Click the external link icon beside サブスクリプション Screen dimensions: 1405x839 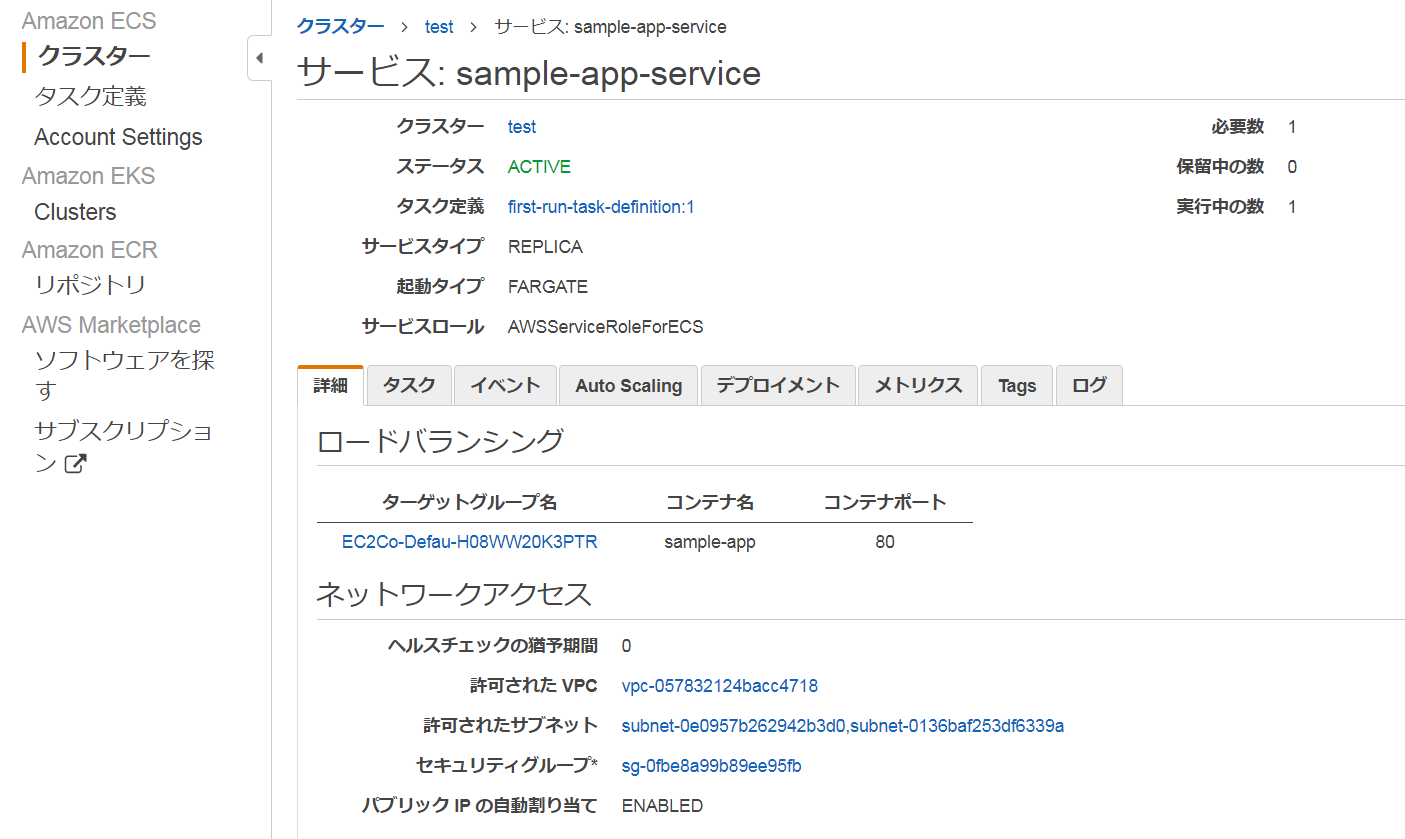(75, 464)
